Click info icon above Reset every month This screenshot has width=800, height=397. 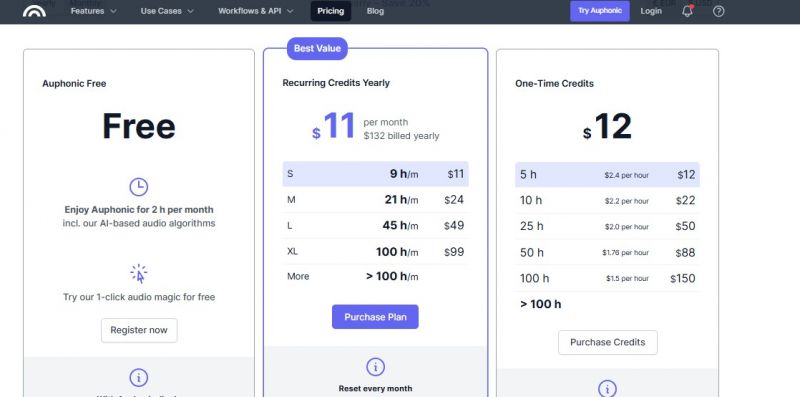pos(376,367)
